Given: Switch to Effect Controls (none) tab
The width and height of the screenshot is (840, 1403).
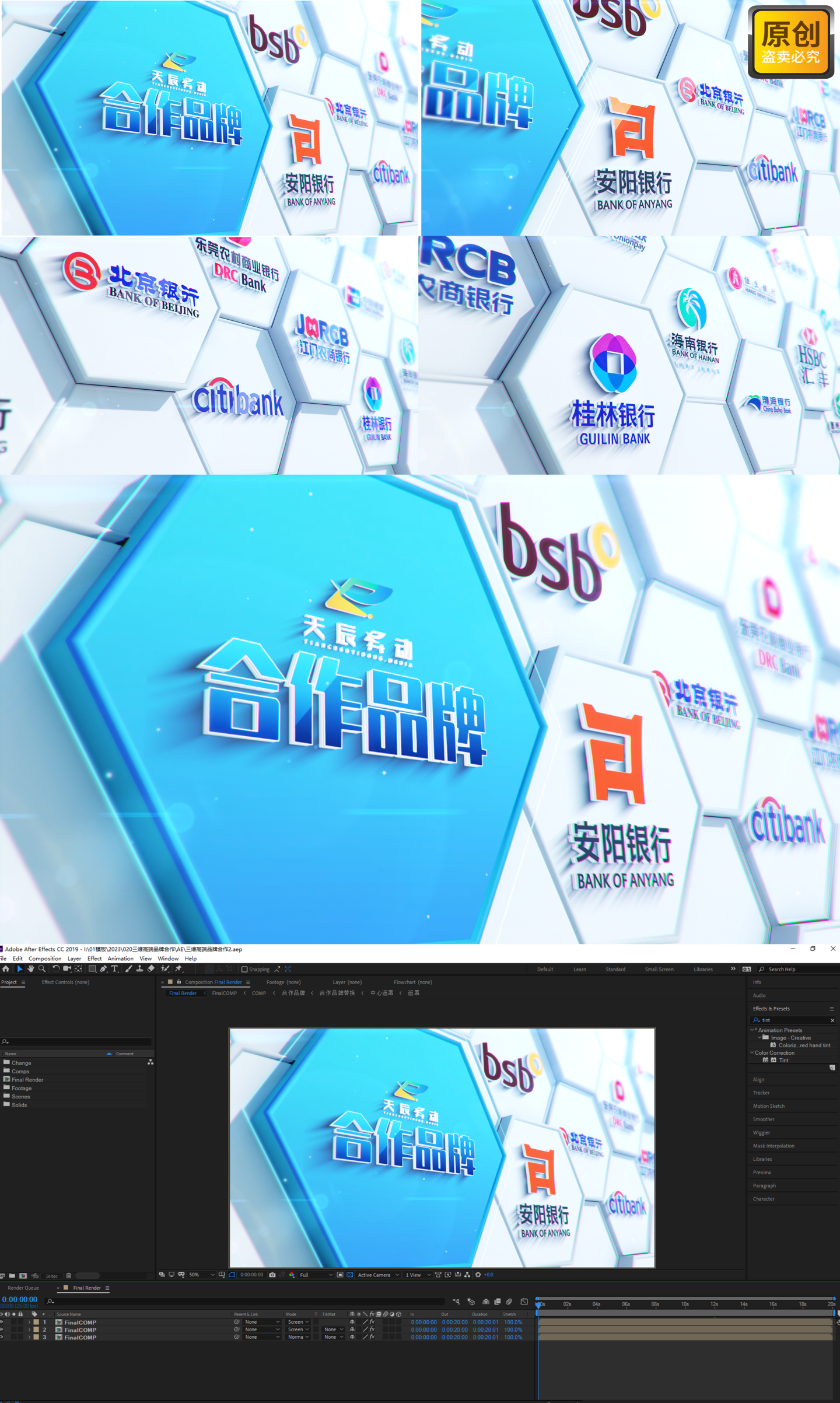Looking at the screenshot, I should click(x=65, y=982).
